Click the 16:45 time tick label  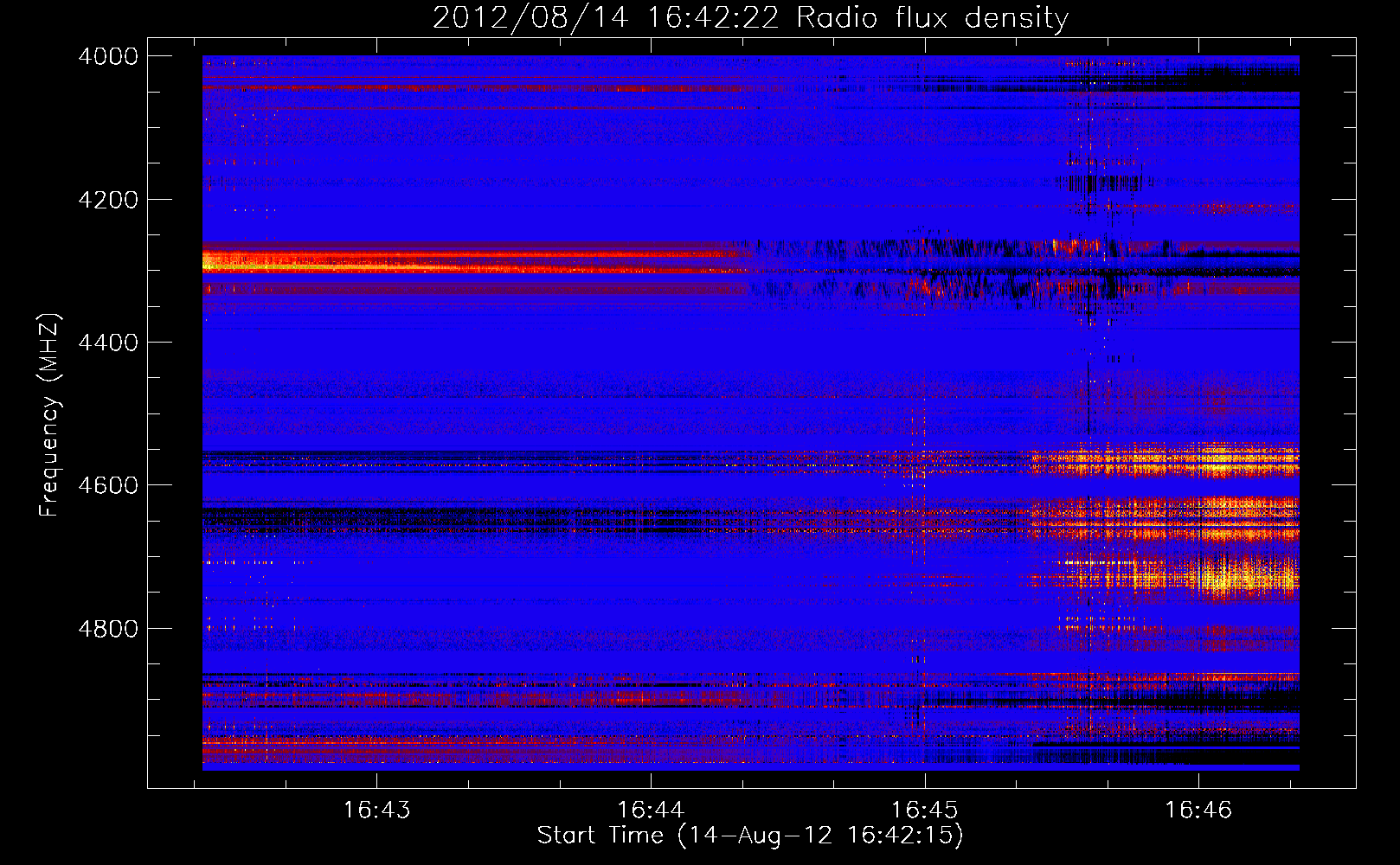pyautogui.click(x=924, y=811)
